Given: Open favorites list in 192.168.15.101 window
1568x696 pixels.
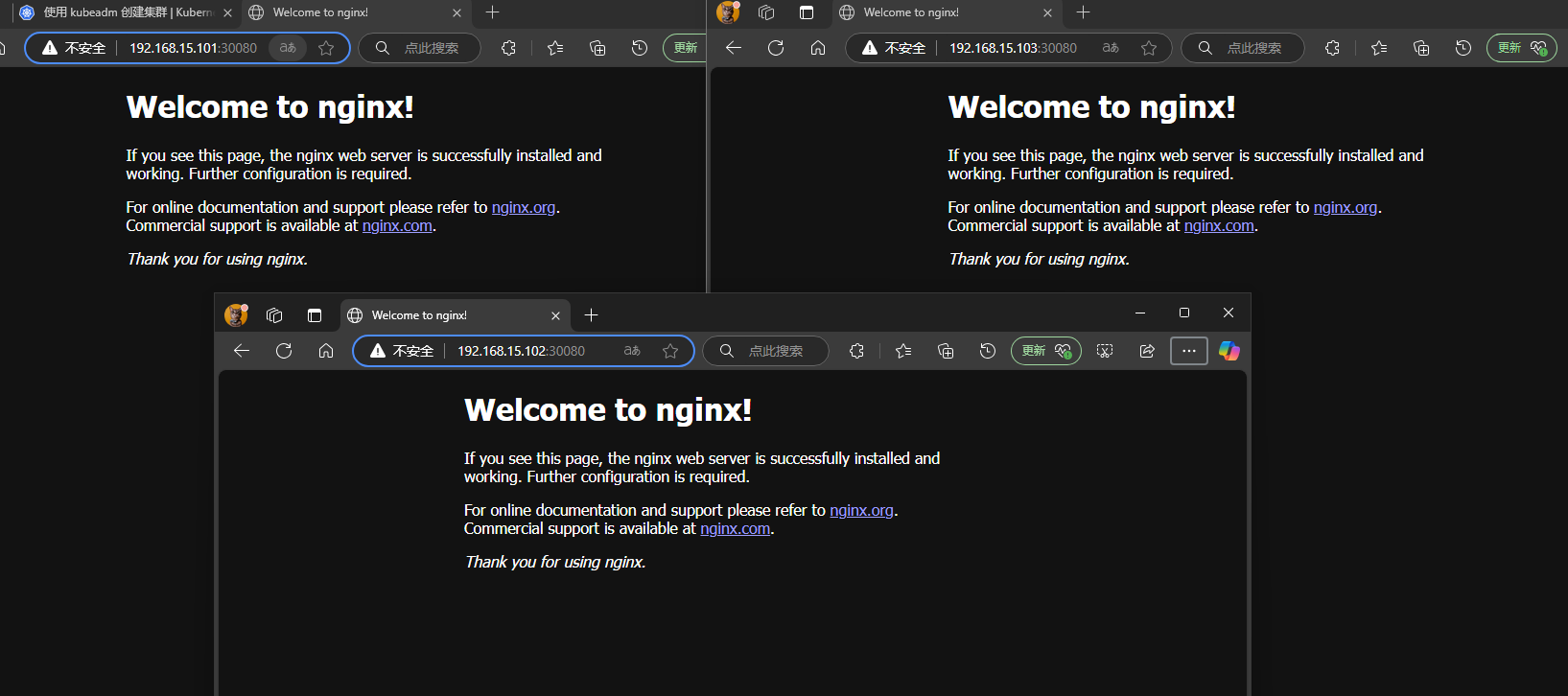Looking at the screenshot, I should click(555, 48).
